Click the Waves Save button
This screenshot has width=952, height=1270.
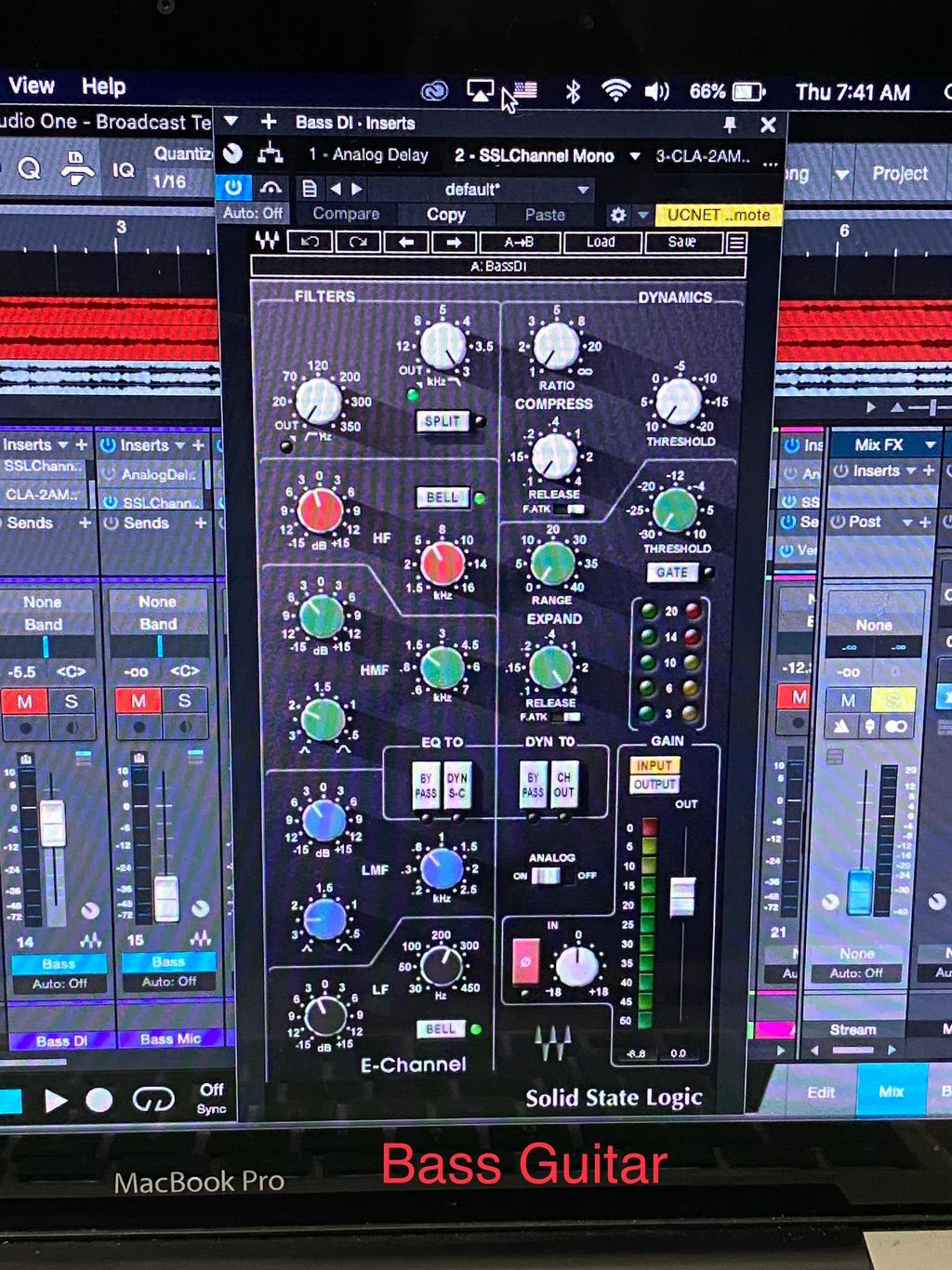pyautogui.click(x=682, y=242)
